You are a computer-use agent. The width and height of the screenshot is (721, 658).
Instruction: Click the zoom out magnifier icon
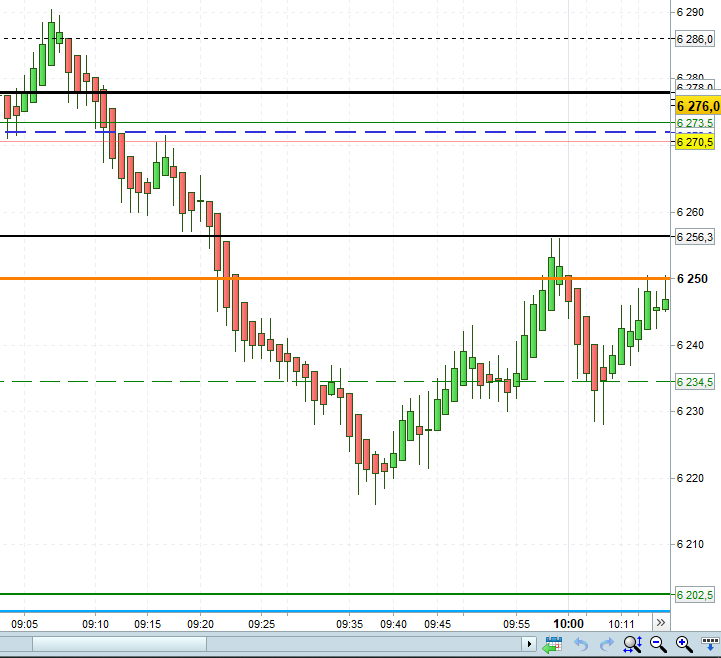(658, 644)
